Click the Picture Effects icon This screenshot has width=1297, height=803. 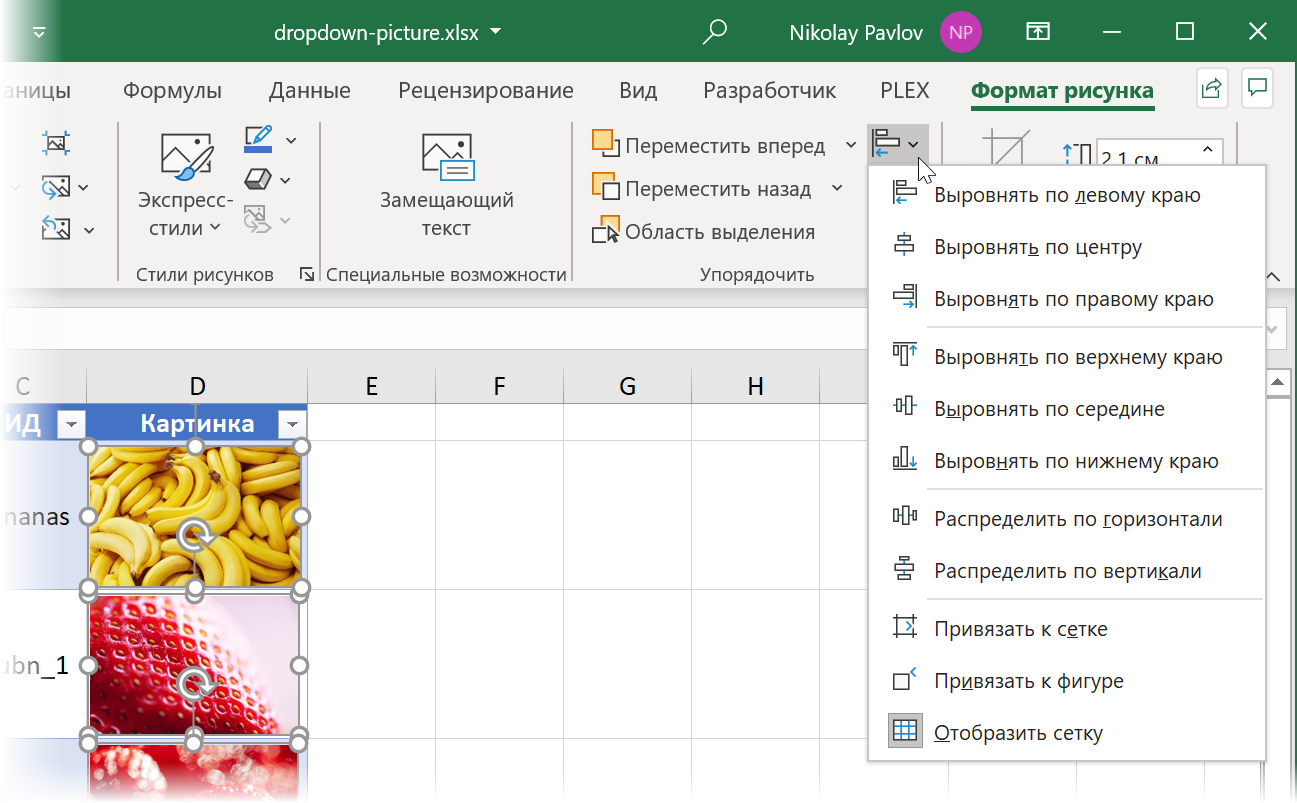click(258, 180)
